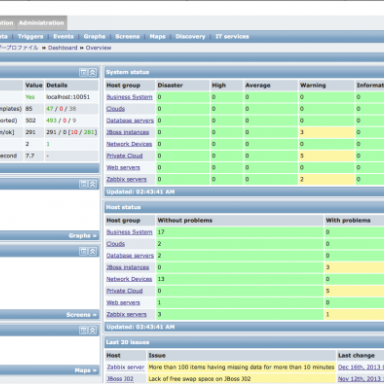Click With problems value 1 for Zabbix servers
Viewport: 384px width, 384px height.
click(354, 314)
